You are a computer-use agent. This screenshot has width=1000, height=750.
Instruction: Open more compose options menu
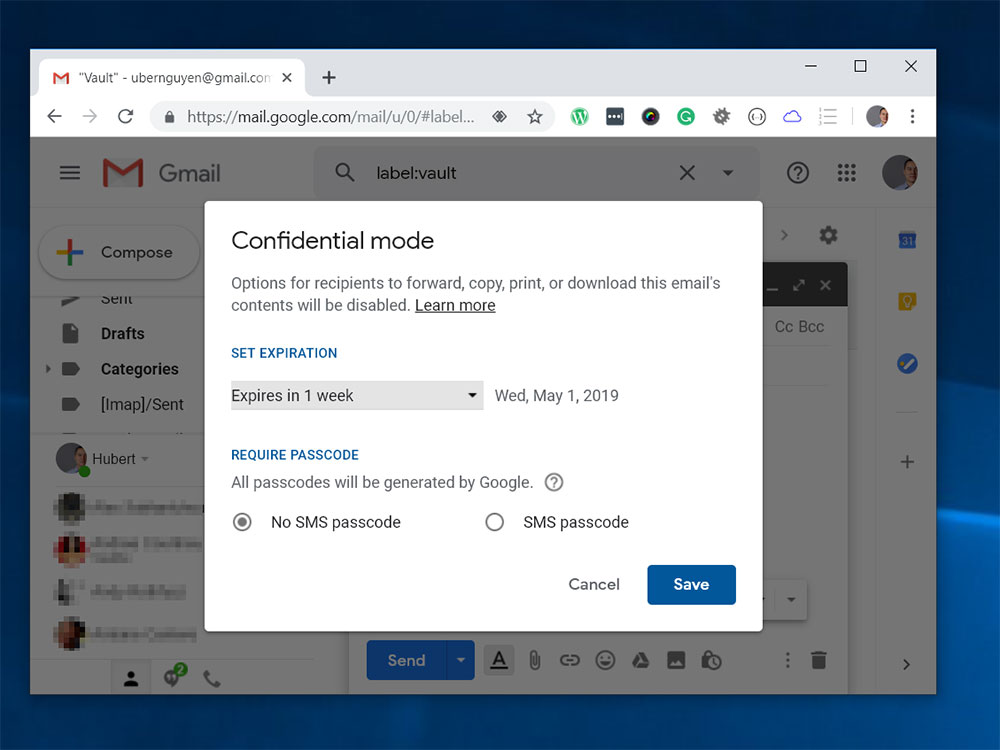pyautogui.click(x=787, y=660)
